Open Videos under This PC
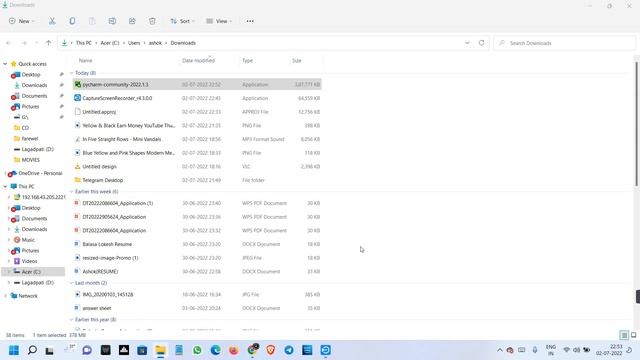The width and height of the screenshot is (640, 360). click(x=29, y=261)
